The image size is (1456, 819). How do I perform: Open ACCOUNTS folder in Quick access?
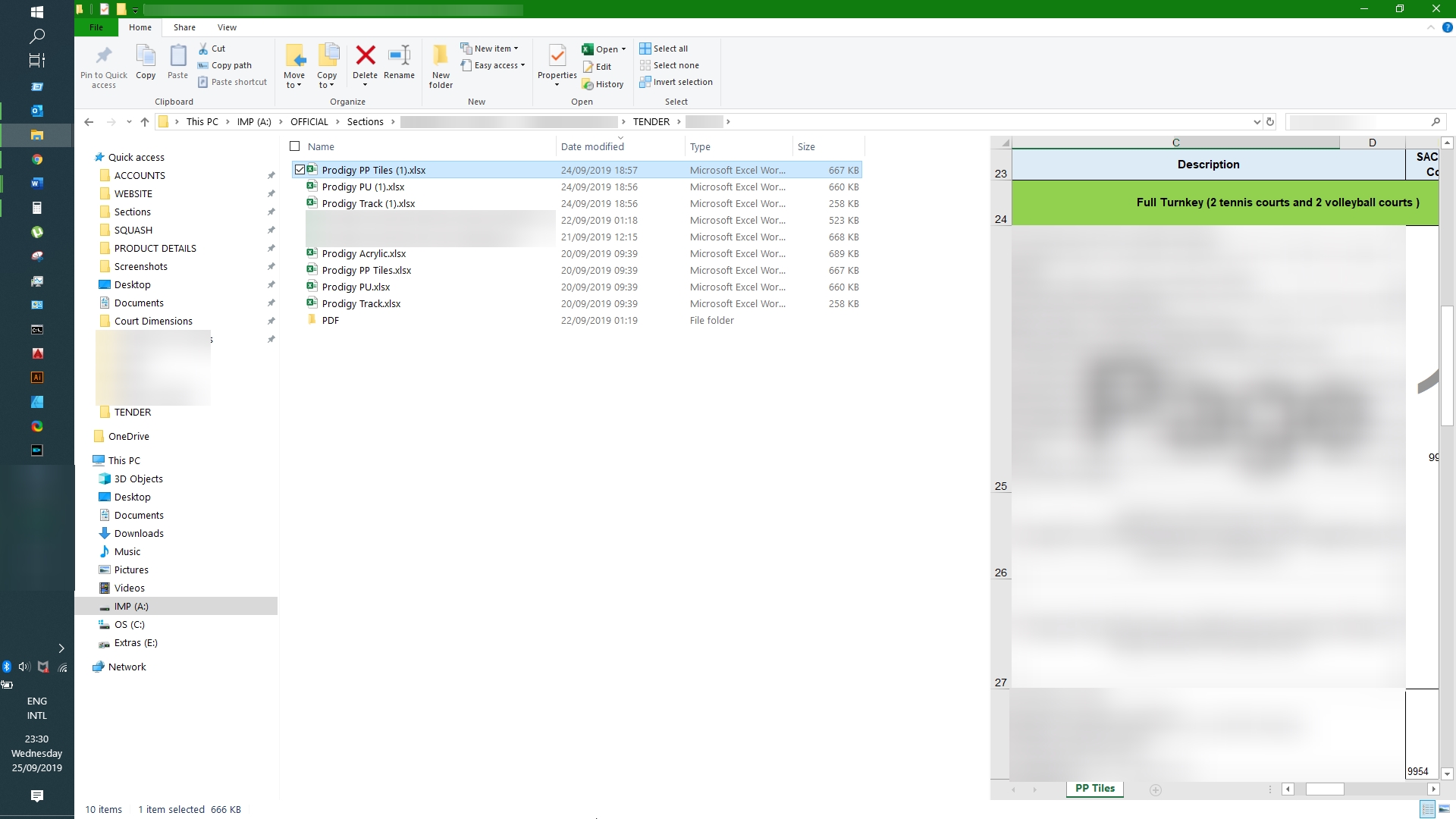(140, 175)
